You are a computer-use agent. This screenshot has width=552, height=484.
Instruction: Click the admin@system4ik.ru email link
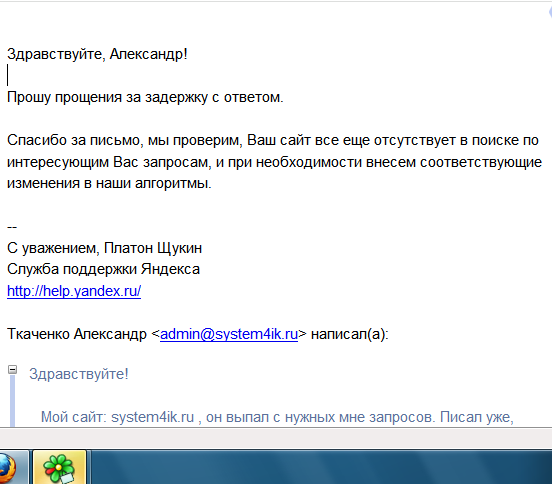[x=229, y=334]
